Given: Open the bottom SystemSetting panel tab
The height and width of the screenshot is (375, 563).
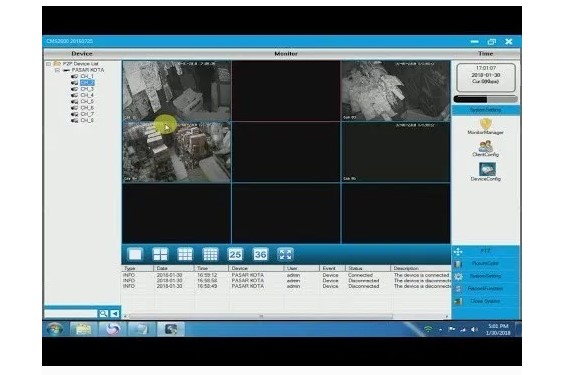Looking at the screenshot, I should [x=486, y=276].
